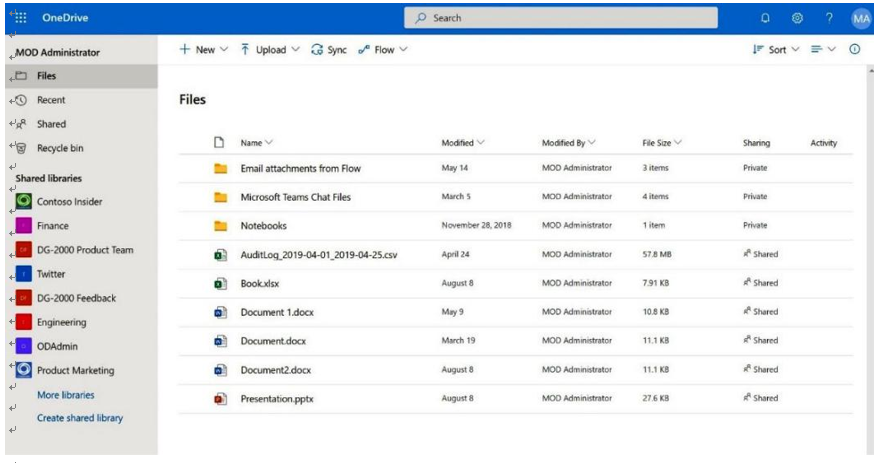
Task: Click the MOD Administrator sidebar heading
Action: tap(57, 52)
